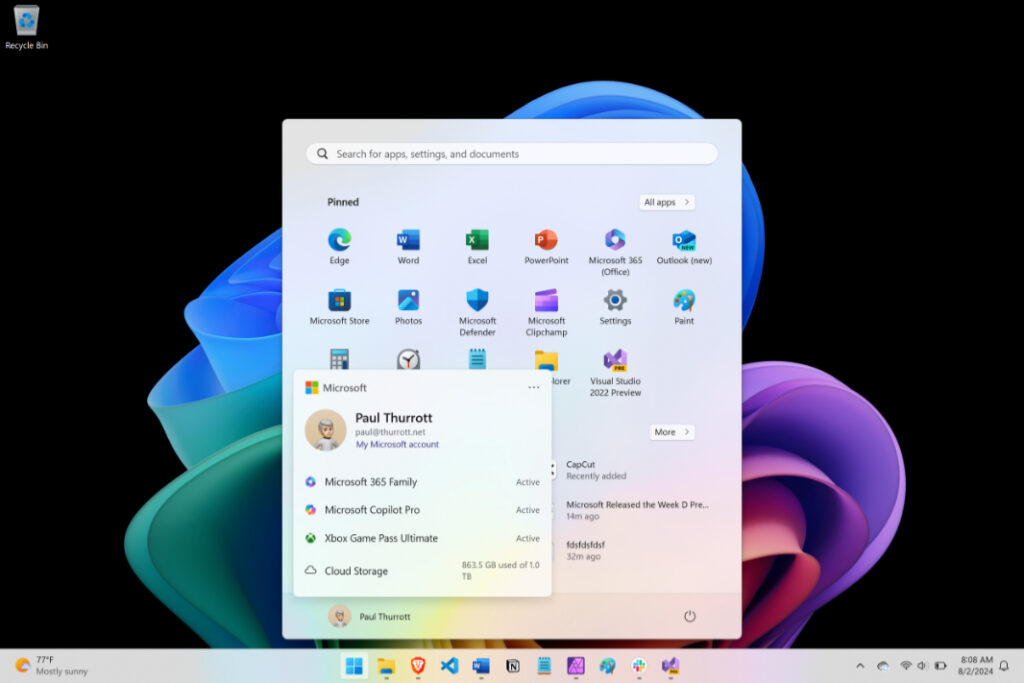Open the Microsoft Store
Screen dimensions: 1024x683
(x=338, y=299)
